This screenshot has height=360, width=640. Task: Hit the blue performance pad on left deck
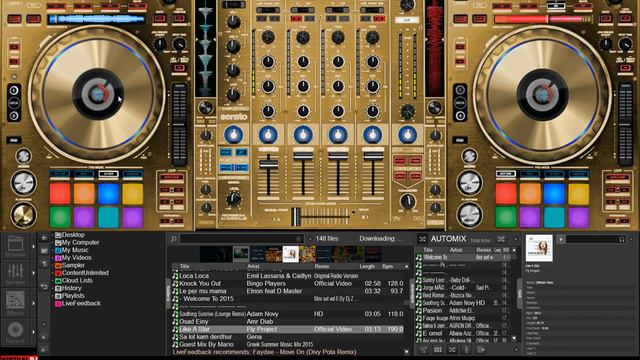pos(109,193)
